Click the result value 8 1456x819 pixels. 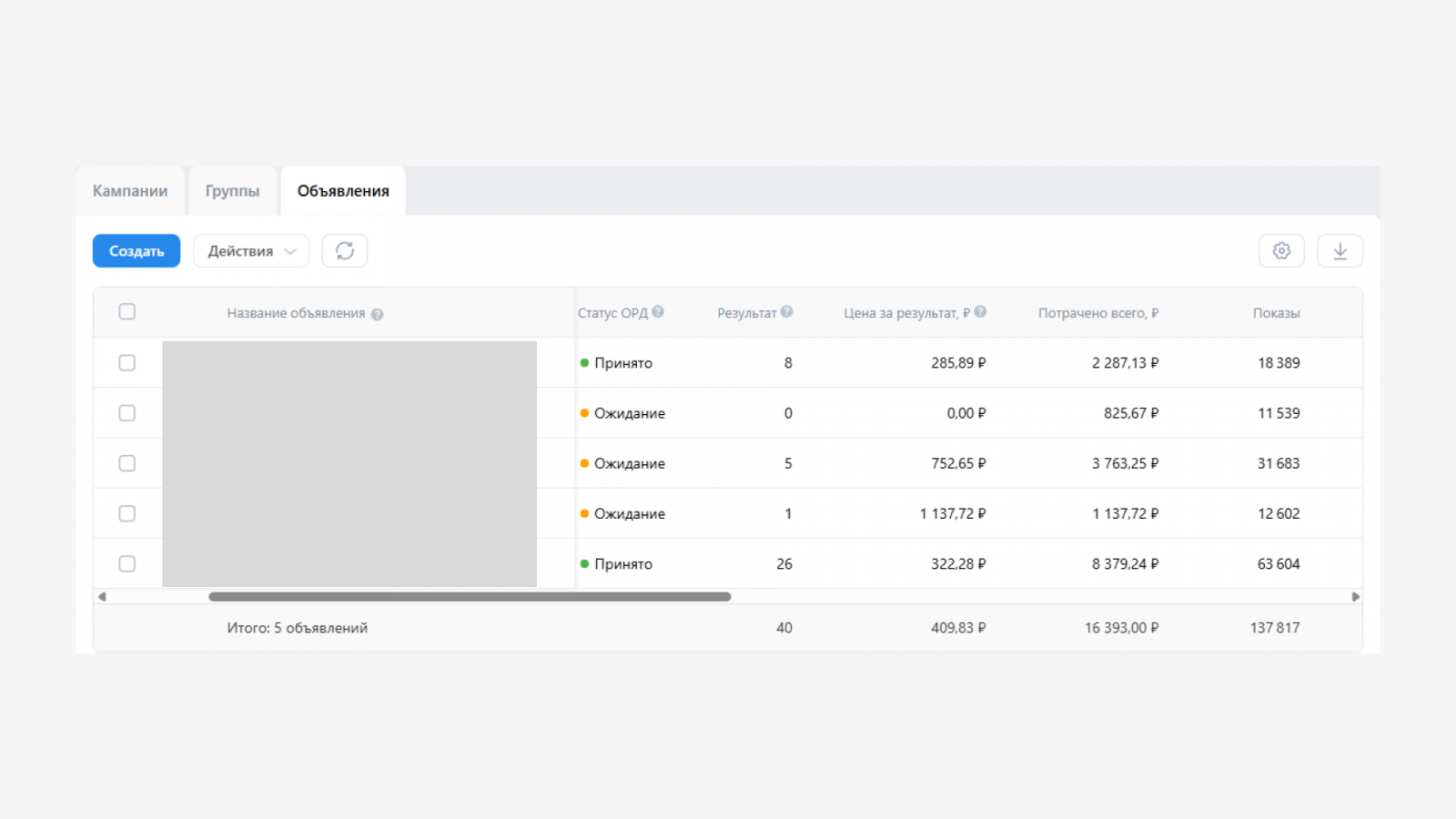click(788, 363)
